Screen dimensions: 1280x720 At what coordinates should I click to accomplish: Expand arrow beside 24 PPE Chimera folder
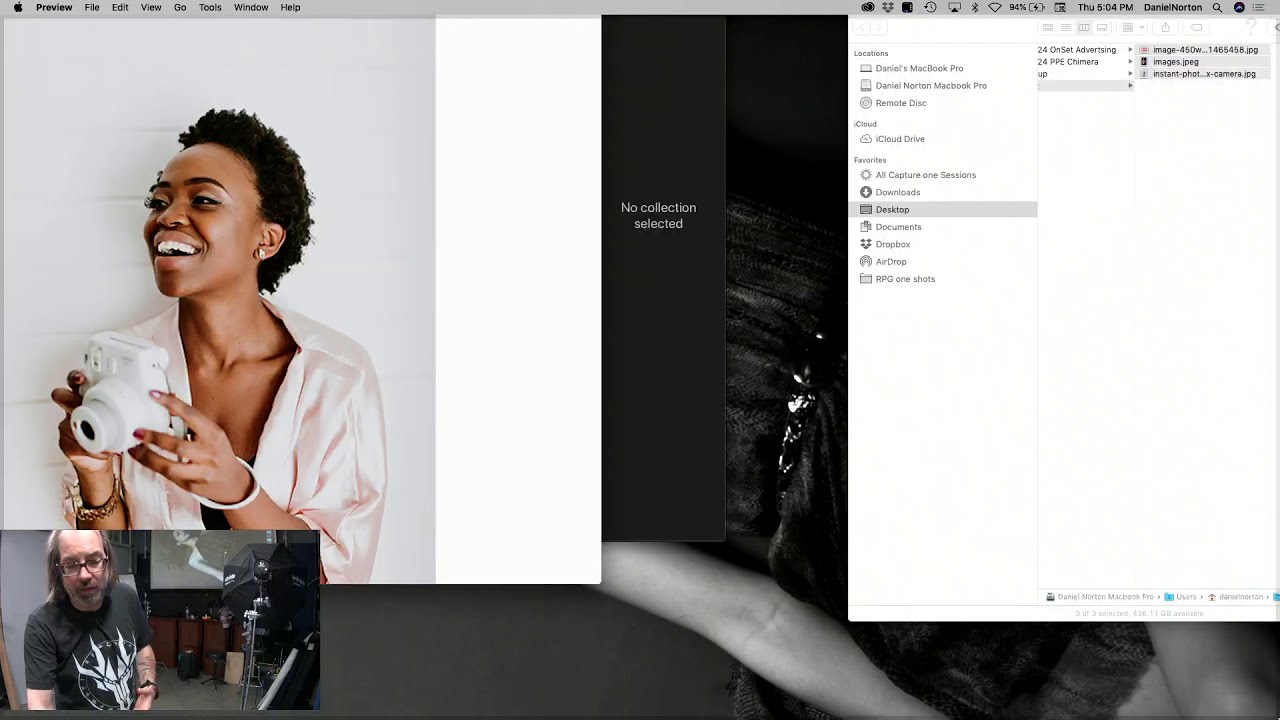[x=1130, y=62]
